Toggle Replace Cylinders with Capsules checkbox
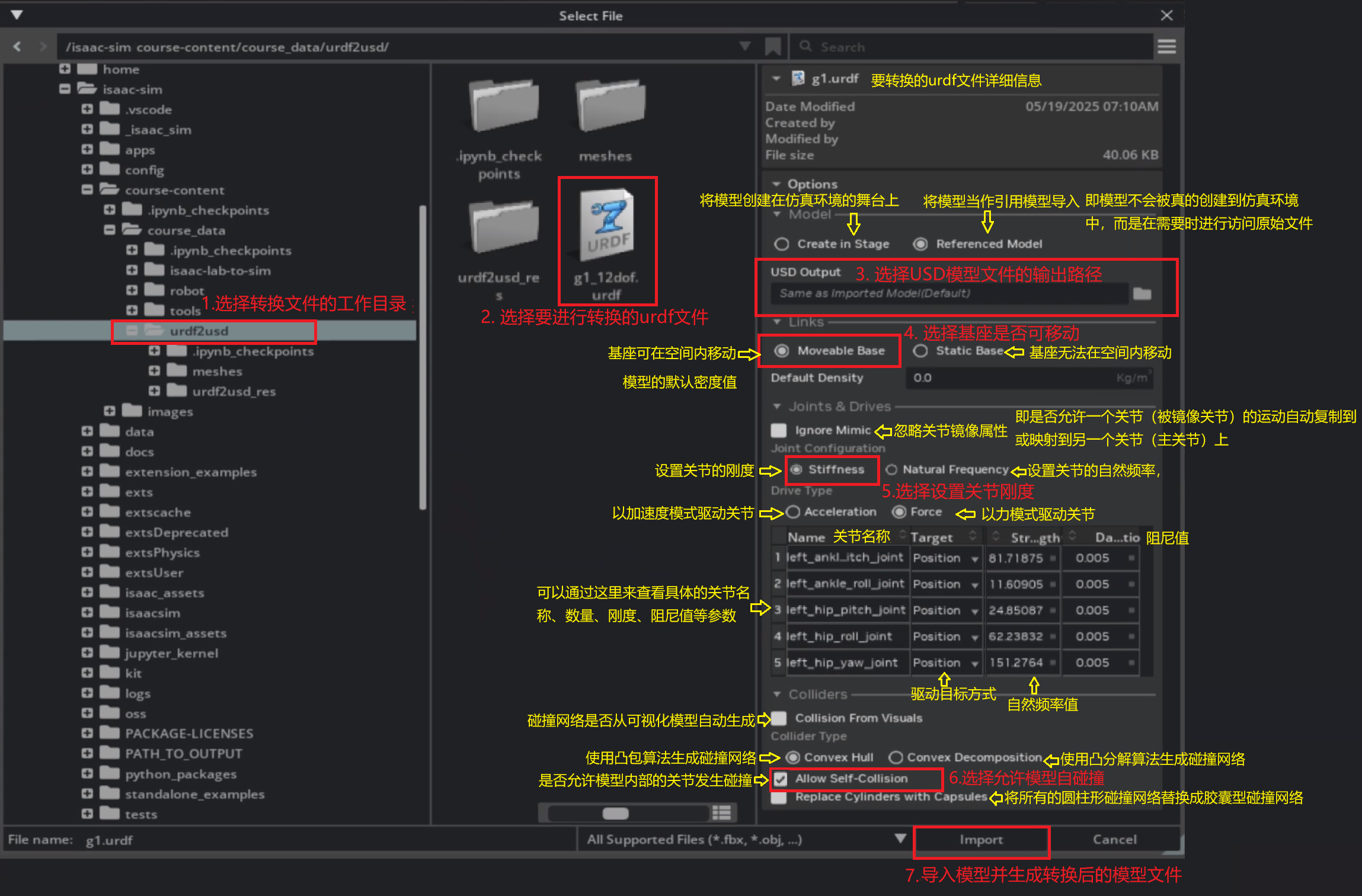The height and width of the screenshot is (896, 1362). (x=779, y=797)
